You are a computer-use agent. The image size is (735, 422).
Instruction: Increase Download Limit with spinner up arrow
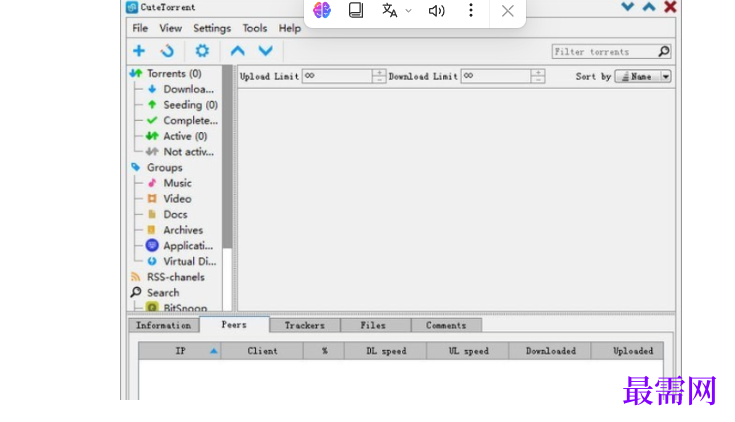point(538,73)
